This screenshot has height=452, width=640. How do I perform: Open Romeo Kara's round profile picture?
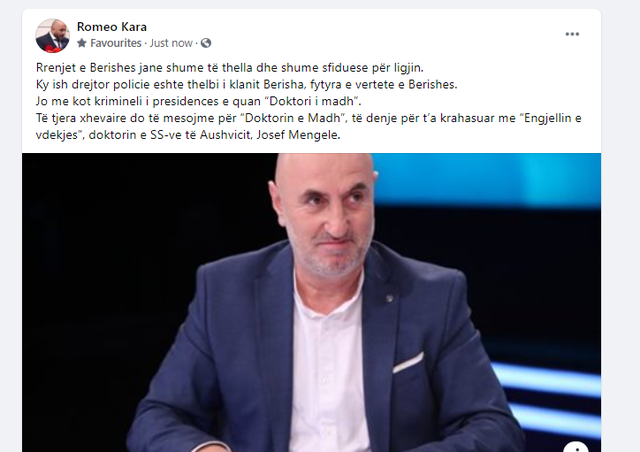52,36
